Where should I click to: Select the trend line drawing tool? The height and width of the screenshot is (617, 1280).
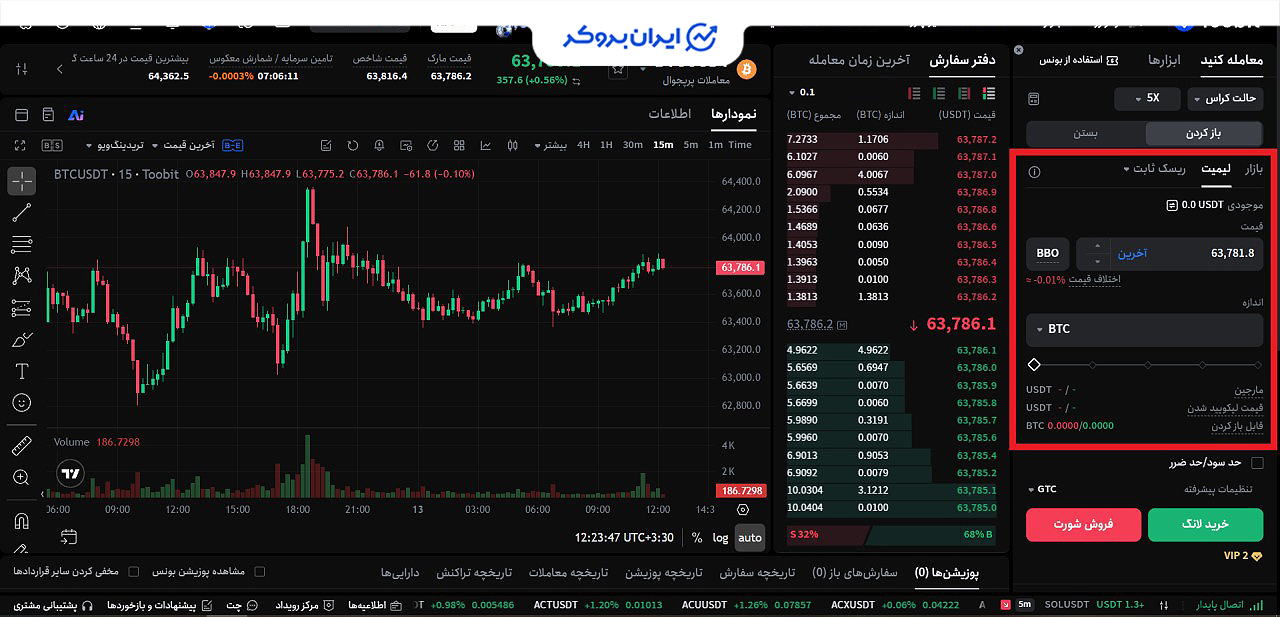coord(22,212)
